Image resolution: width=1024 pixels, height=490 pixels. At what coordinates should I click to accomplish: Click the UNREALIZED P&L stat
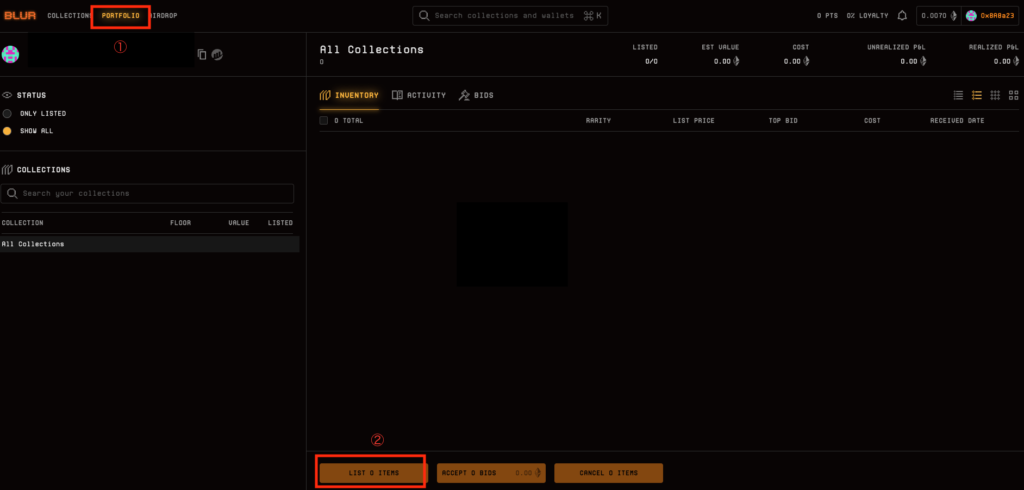[896, 54]
